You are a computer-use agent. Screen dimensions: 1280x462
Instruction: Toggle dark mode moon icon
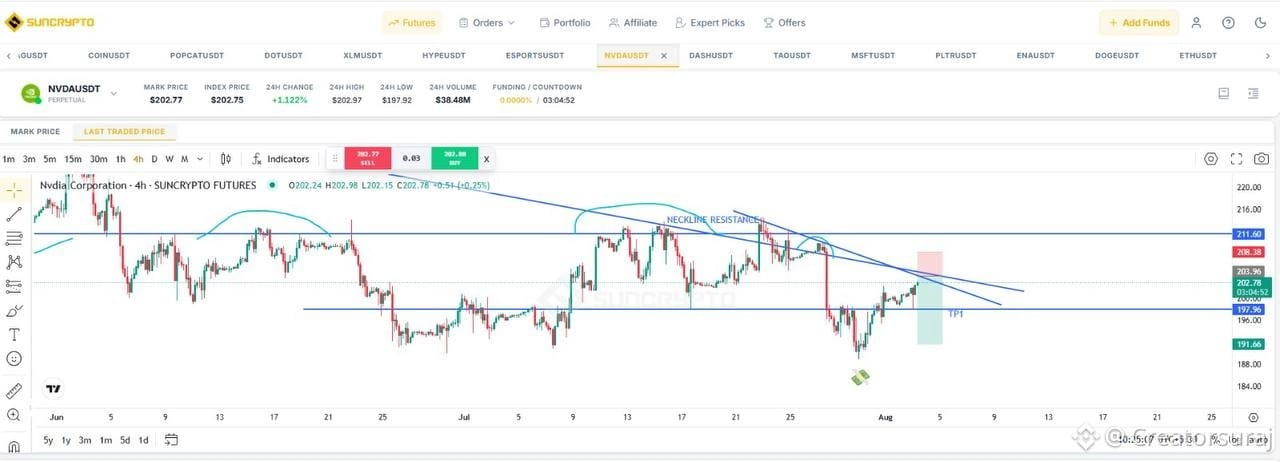pos(1260,22)
